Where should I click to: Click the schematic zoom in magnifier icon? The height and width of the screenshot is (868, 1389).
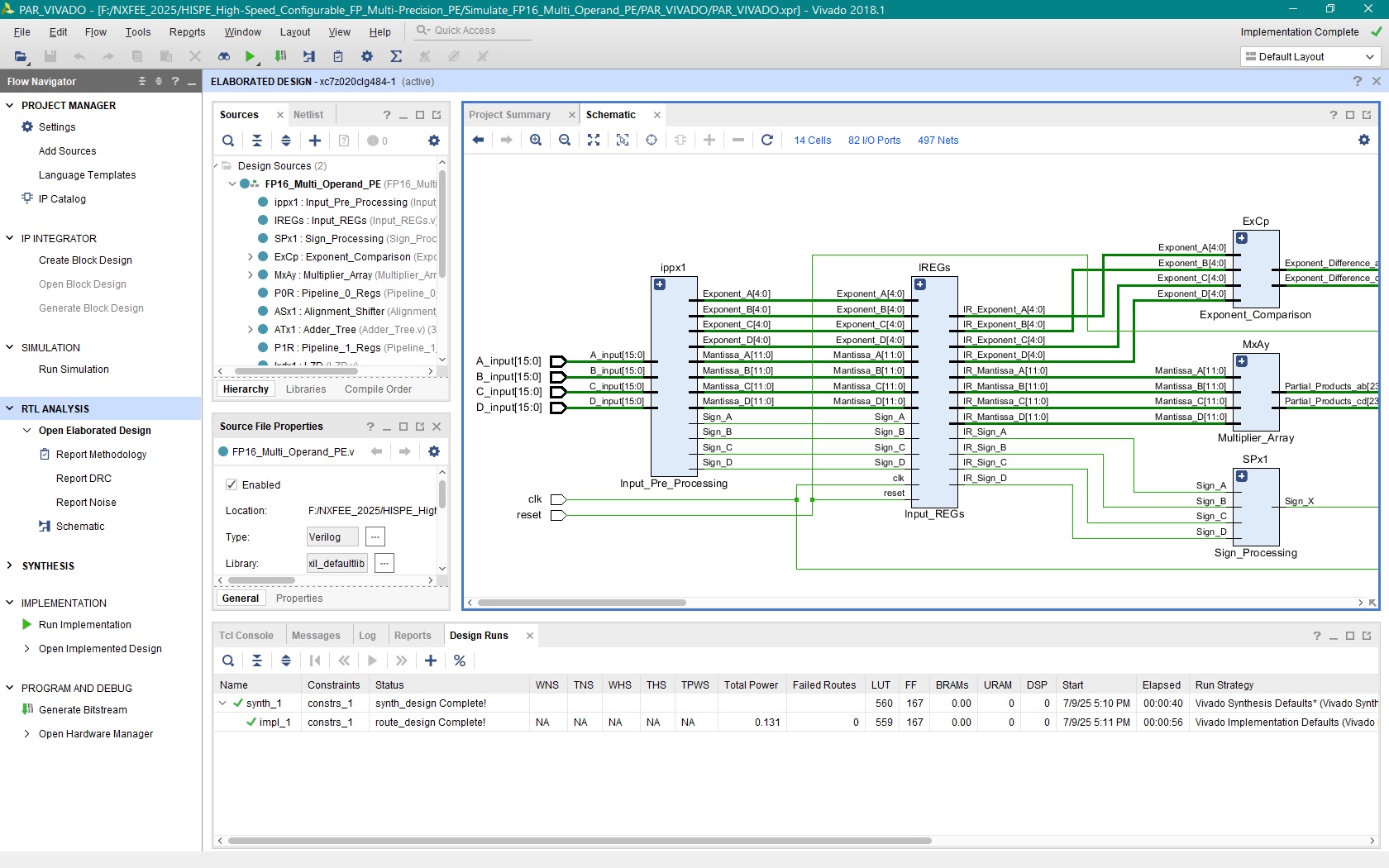pyautogui.click(x=536, y=140)
